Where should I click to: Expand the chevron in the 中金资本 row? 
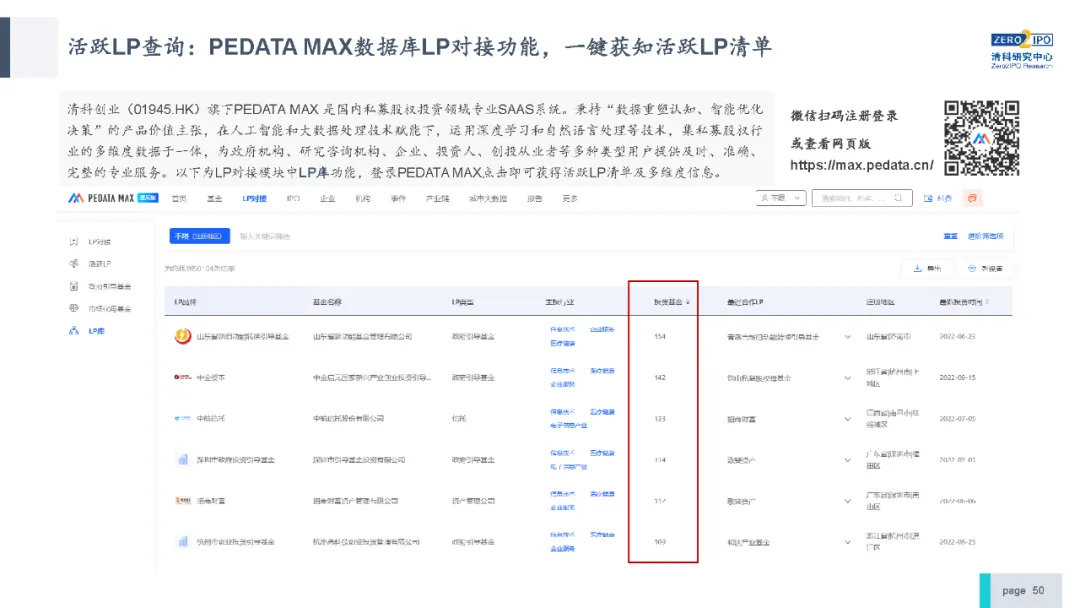[x=848, y=378]
